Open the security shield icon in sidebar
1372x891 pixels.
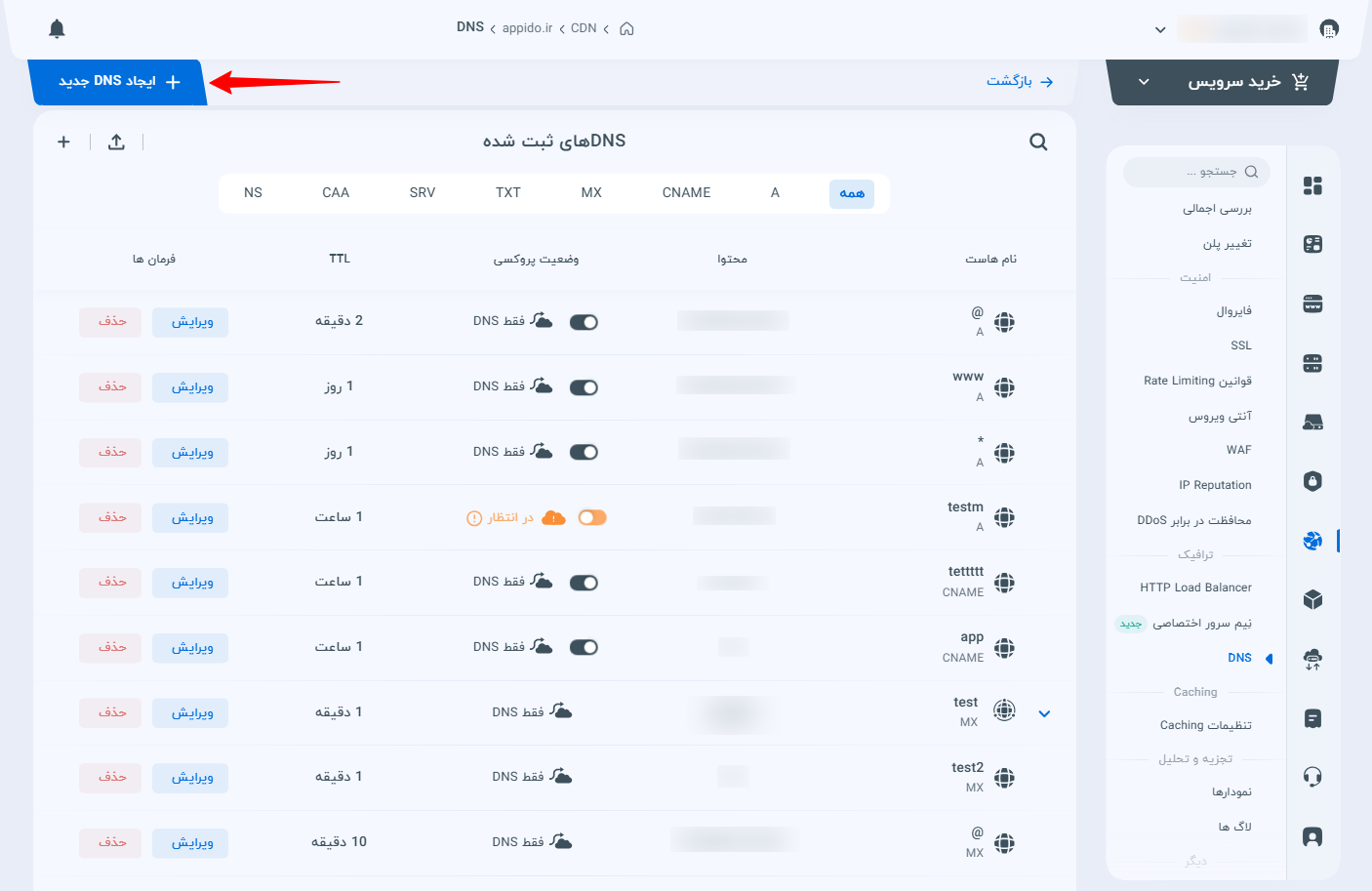(1312, 481)
